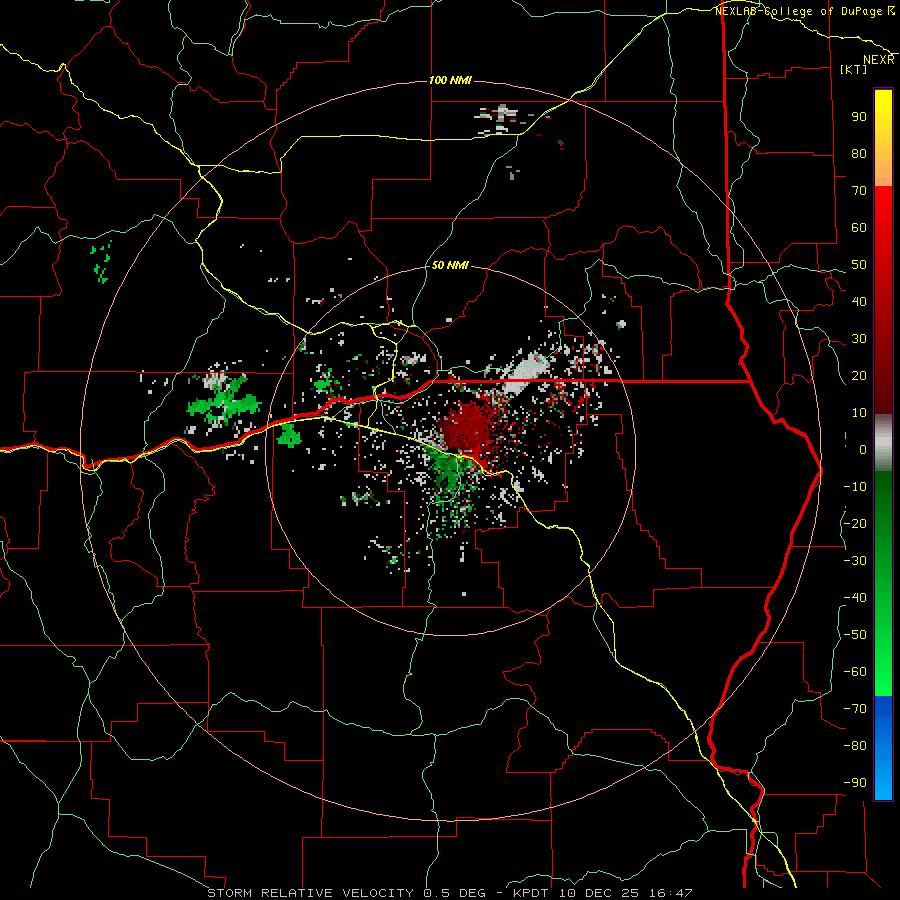This screenshot has width=900, height=900.
Task: Click the [KT] units label
Action: (x=853, y=69)
